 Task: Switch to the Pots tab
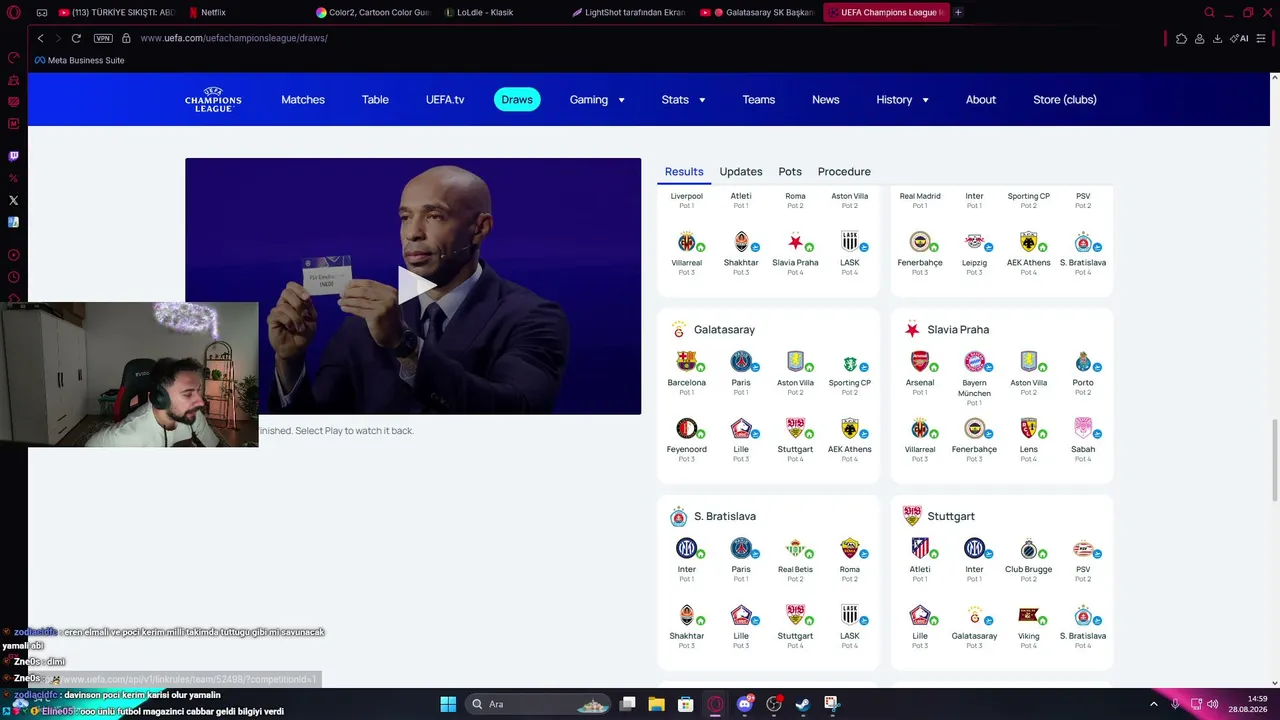tap(790, 172)
